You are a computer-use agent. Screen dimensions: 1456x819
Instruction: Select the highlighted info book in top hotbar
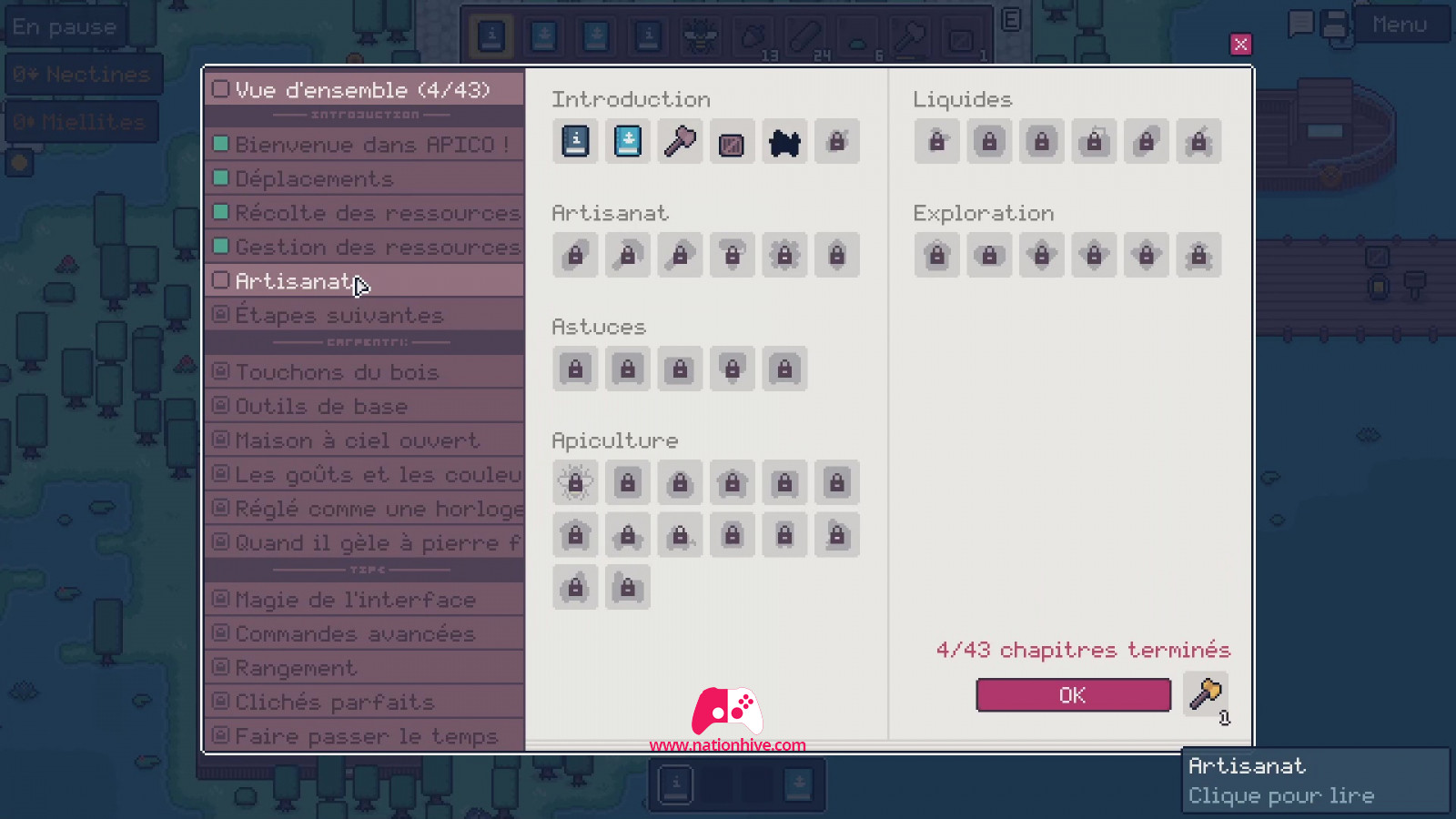tap(491, 37)
